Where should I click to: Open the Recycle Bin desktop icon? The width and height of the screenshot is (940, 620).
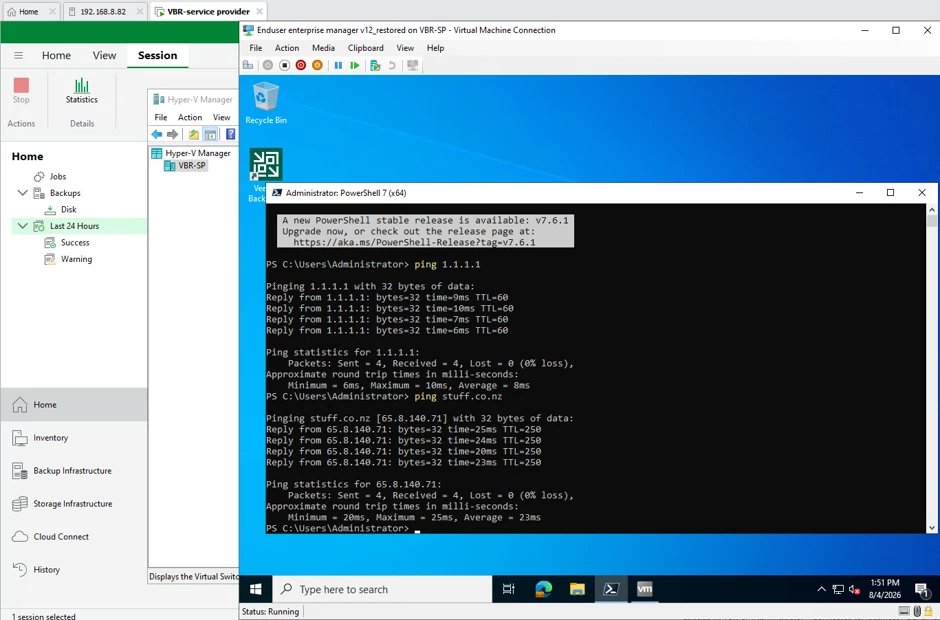coord(266,103)
